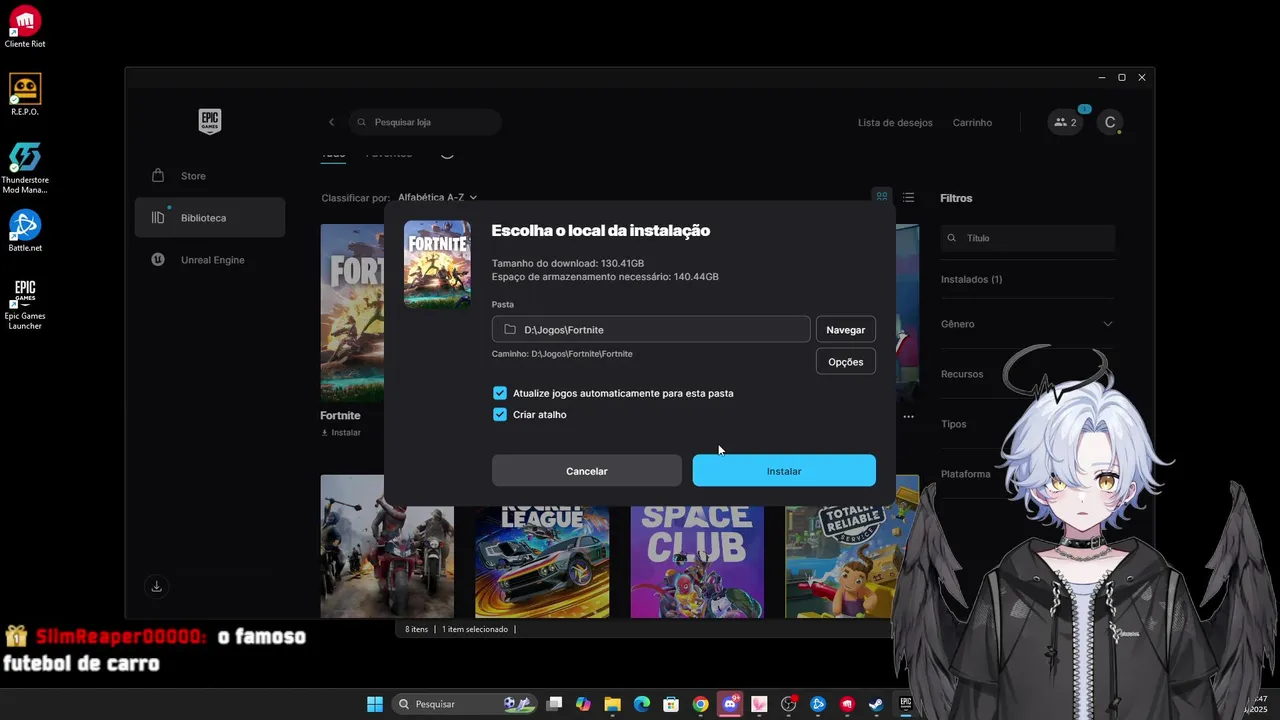Open more options dots on library card
1280x720 pixels.
pyautogui.click(x=908, y=416)
